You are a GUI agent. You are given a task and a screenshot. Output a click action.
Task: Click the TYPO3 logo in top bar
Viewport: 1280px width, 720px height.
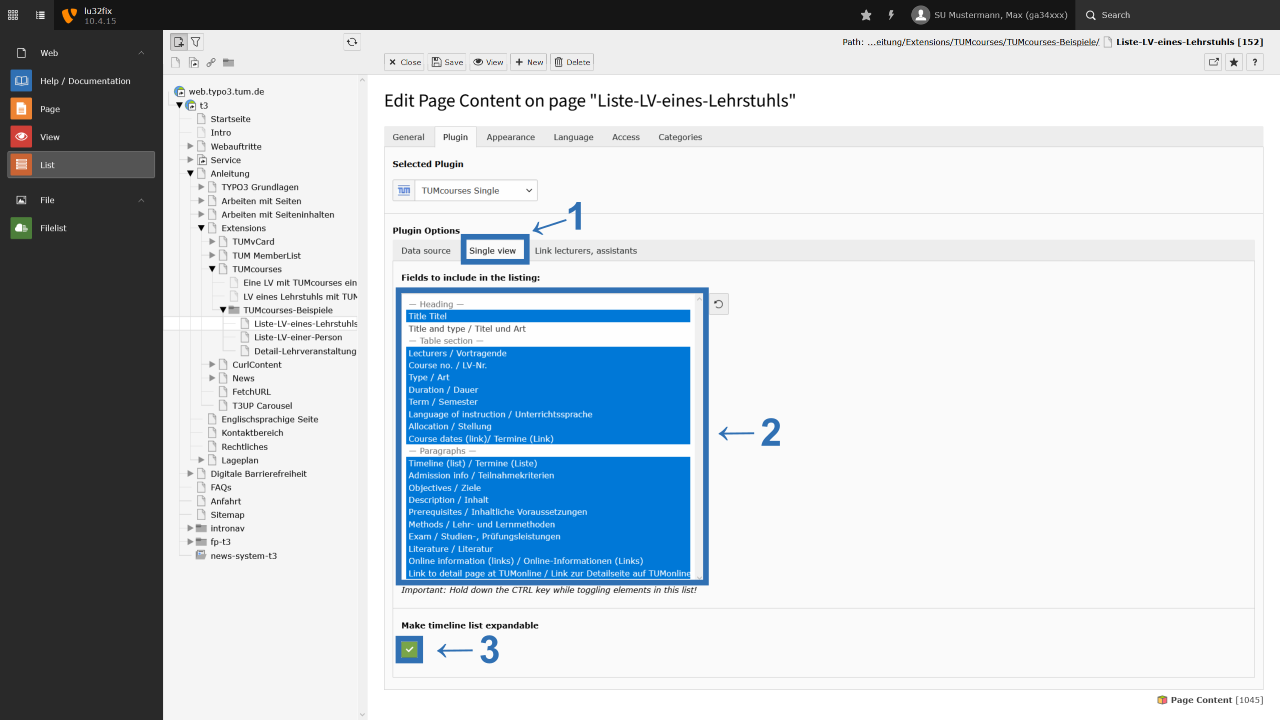click(69, 15)
